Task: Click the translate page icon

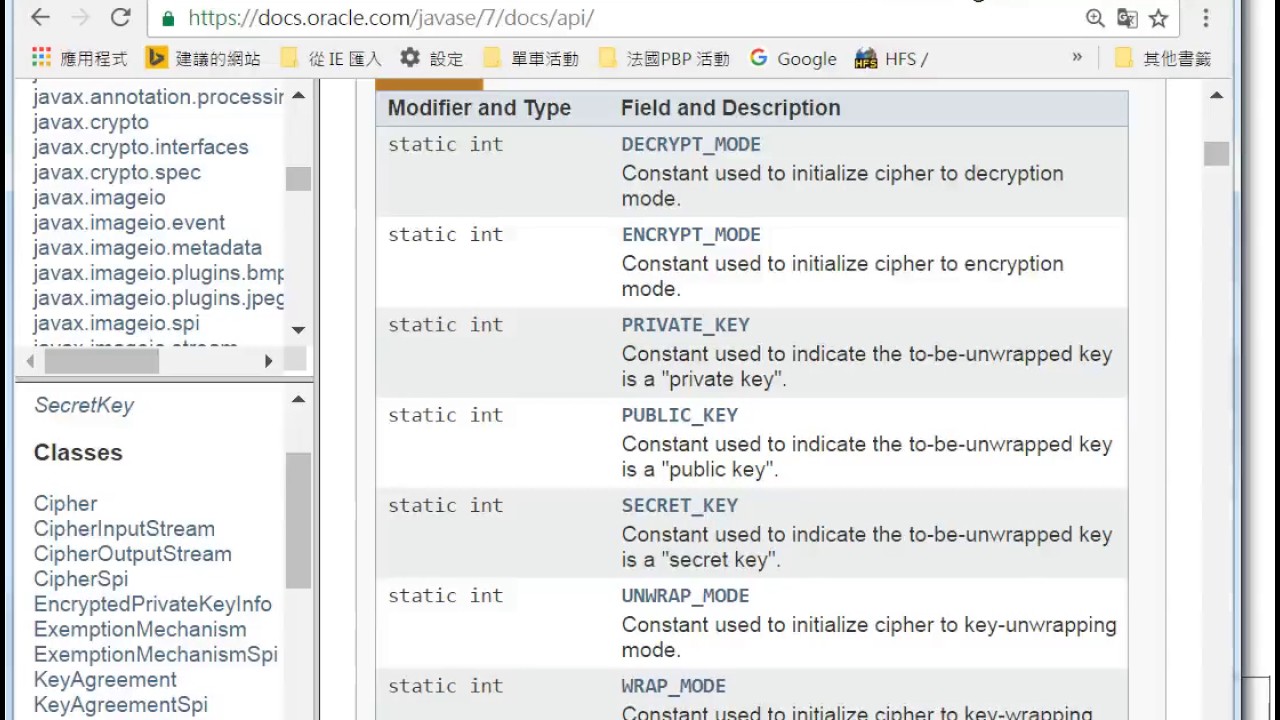Action: click(x=1127, y=18)
